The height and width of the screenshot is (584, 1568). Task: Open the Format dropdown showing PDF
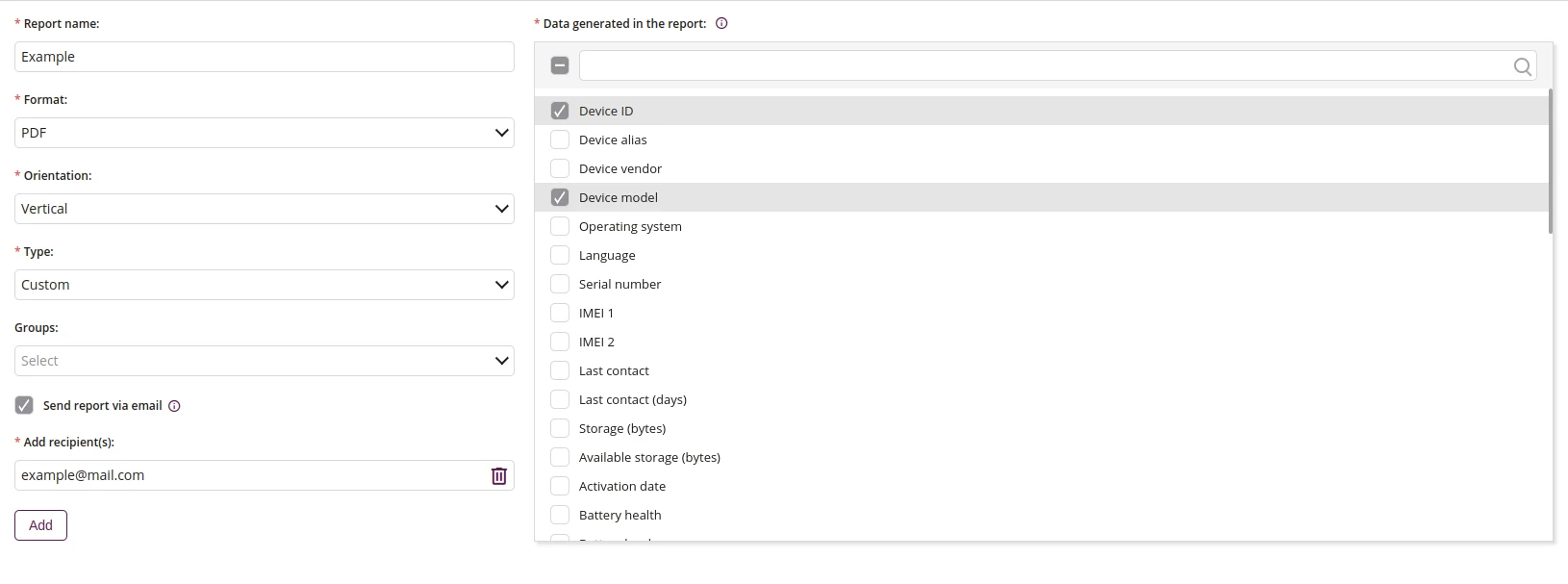click(x=265, y=133)
